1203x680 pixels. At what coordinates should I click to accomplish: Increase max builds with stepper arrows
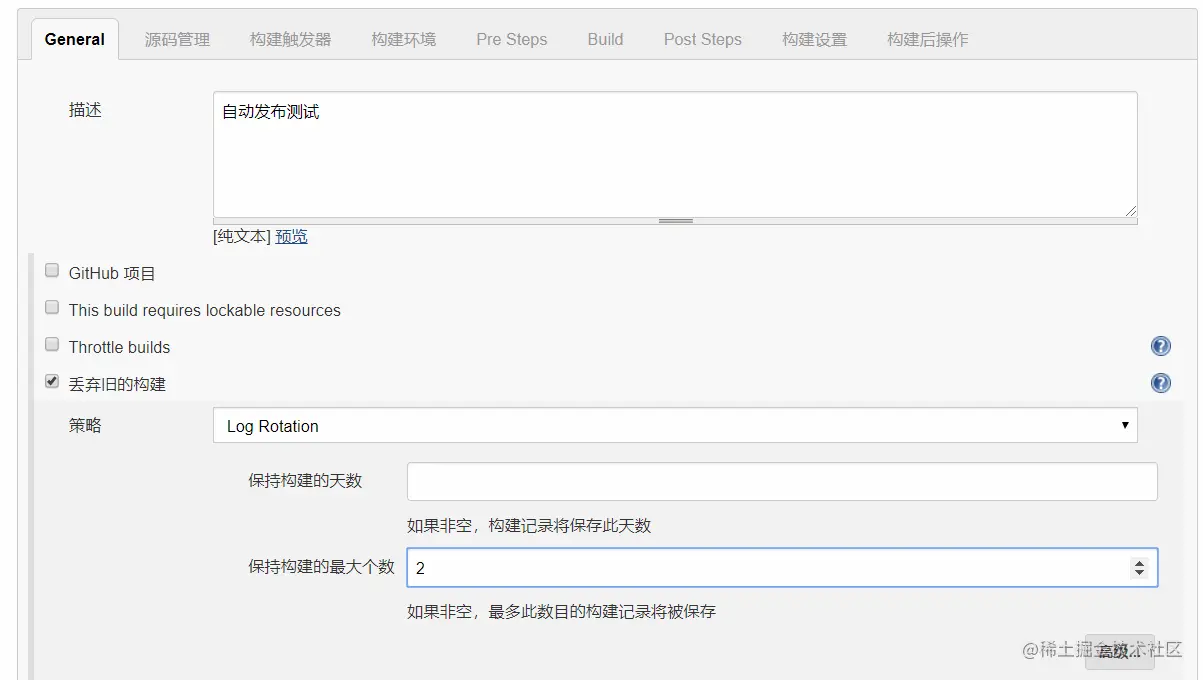click(x=1139, y=563)
